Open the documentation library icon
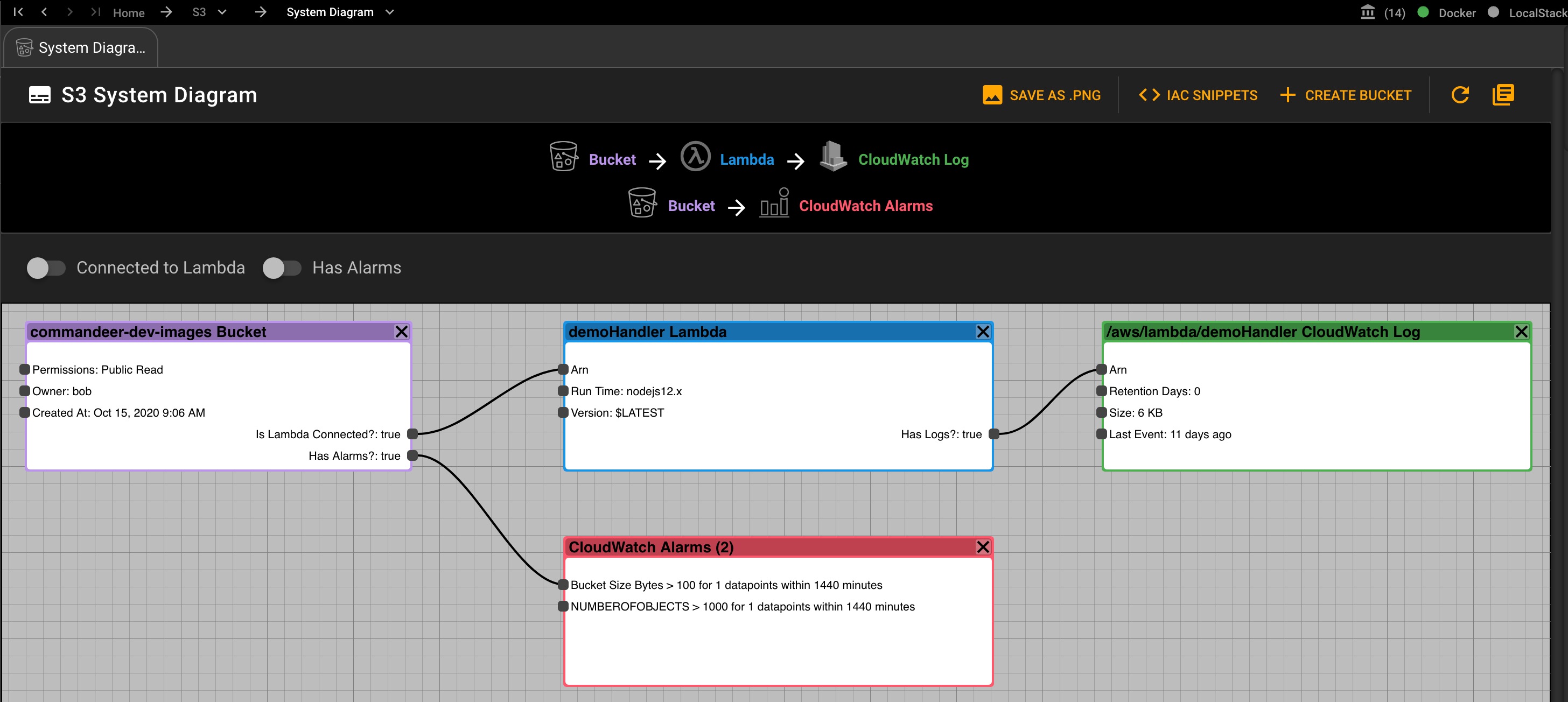This screenshot has height=702, width=1568. [x=1503, y=95]
